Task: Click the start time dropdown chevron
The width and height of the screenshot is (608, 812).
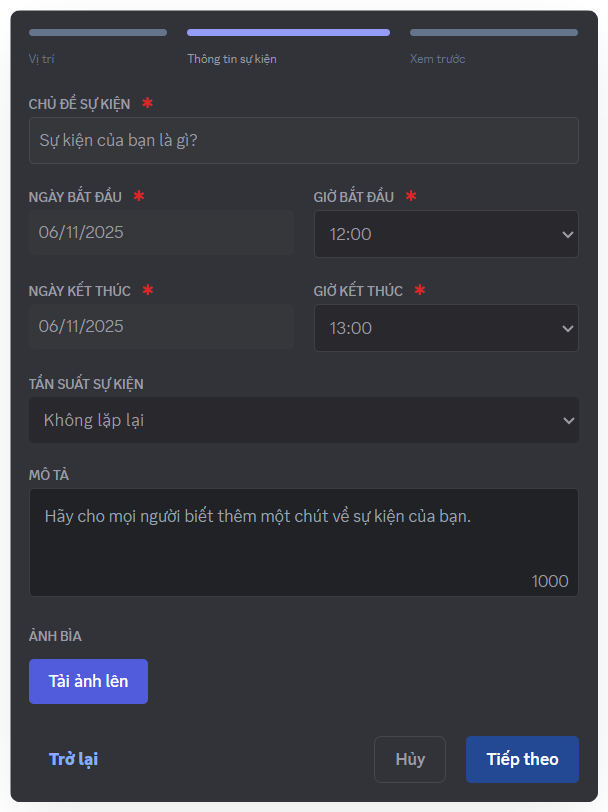Action: tap(568, 234)
